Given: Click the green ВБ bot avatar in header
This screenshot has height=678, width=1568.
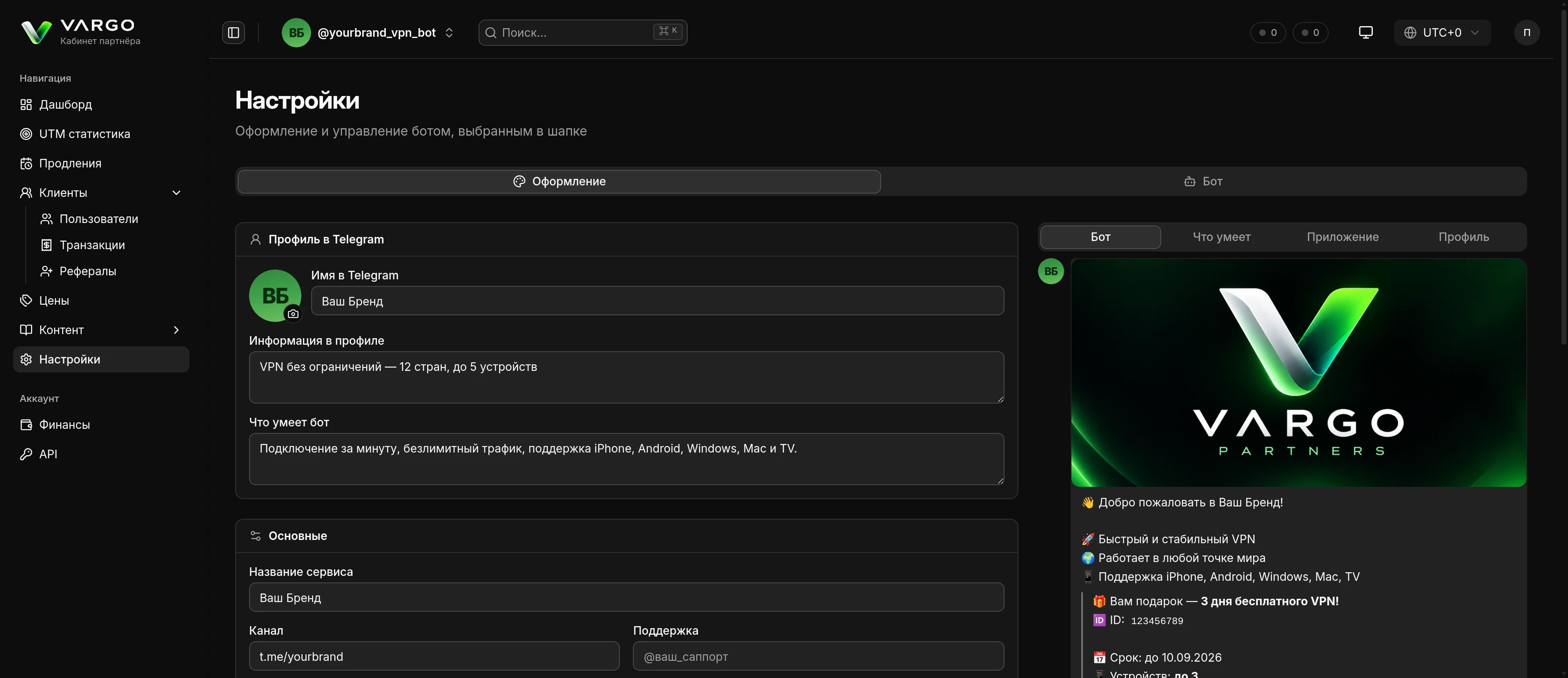Looking at the screenshot, I should pos(296,32).
